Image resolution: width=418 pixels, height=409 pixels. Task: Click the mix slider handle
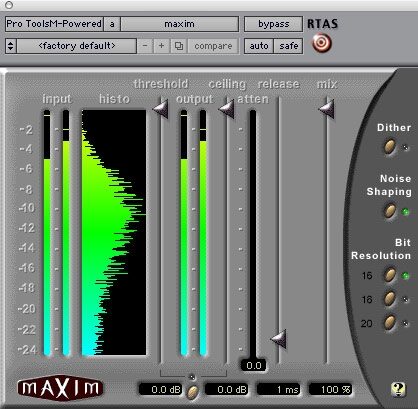click(x=326, y=109)
